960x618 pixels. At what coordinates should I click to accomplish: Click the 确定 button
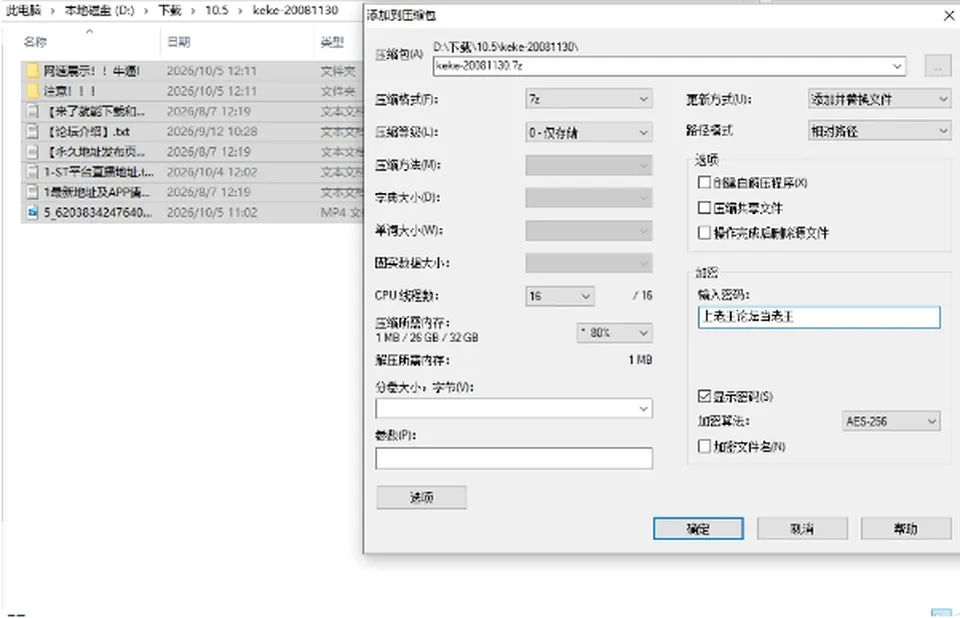pyautogui.click(x=698, y=529)
